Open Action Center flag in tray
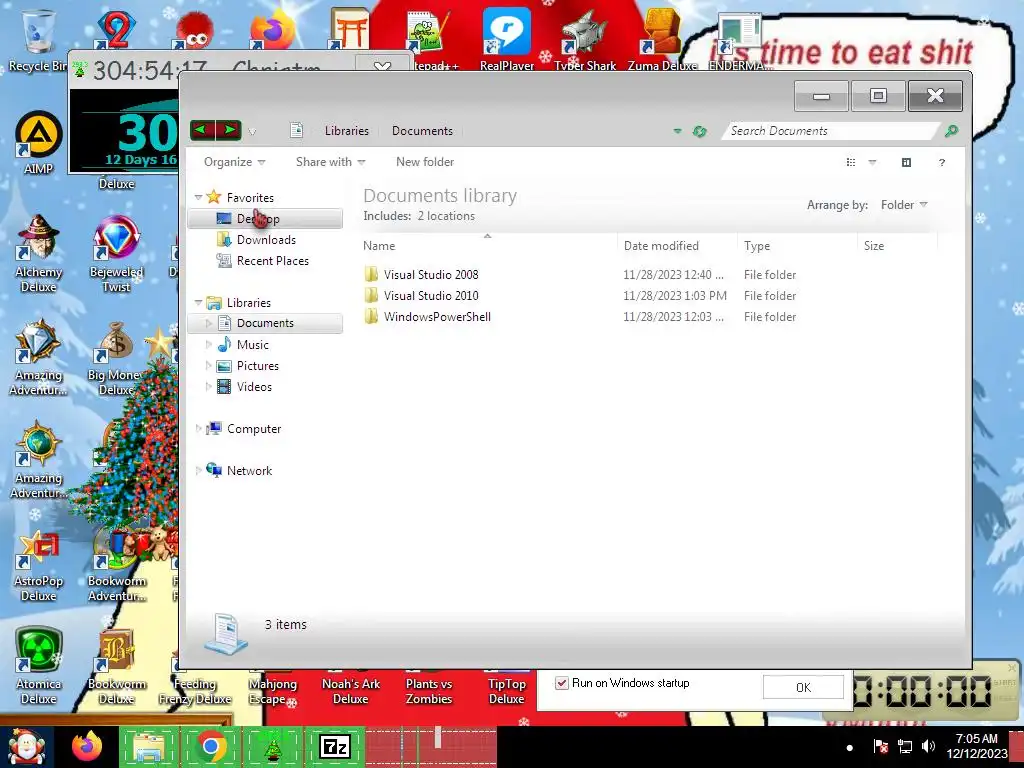This screenshot has height=768, width=1024. tap(880, 746)
